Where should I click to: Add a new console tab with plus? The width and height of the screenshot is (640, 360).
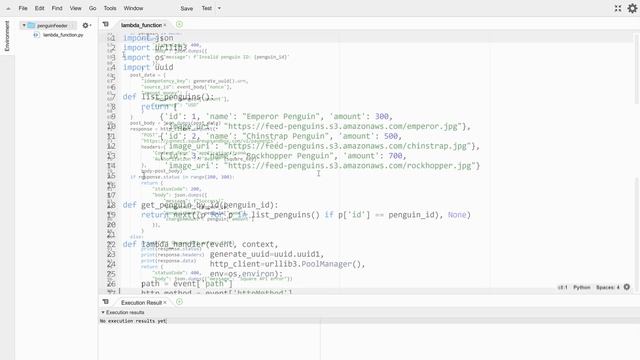coord(179,302)
